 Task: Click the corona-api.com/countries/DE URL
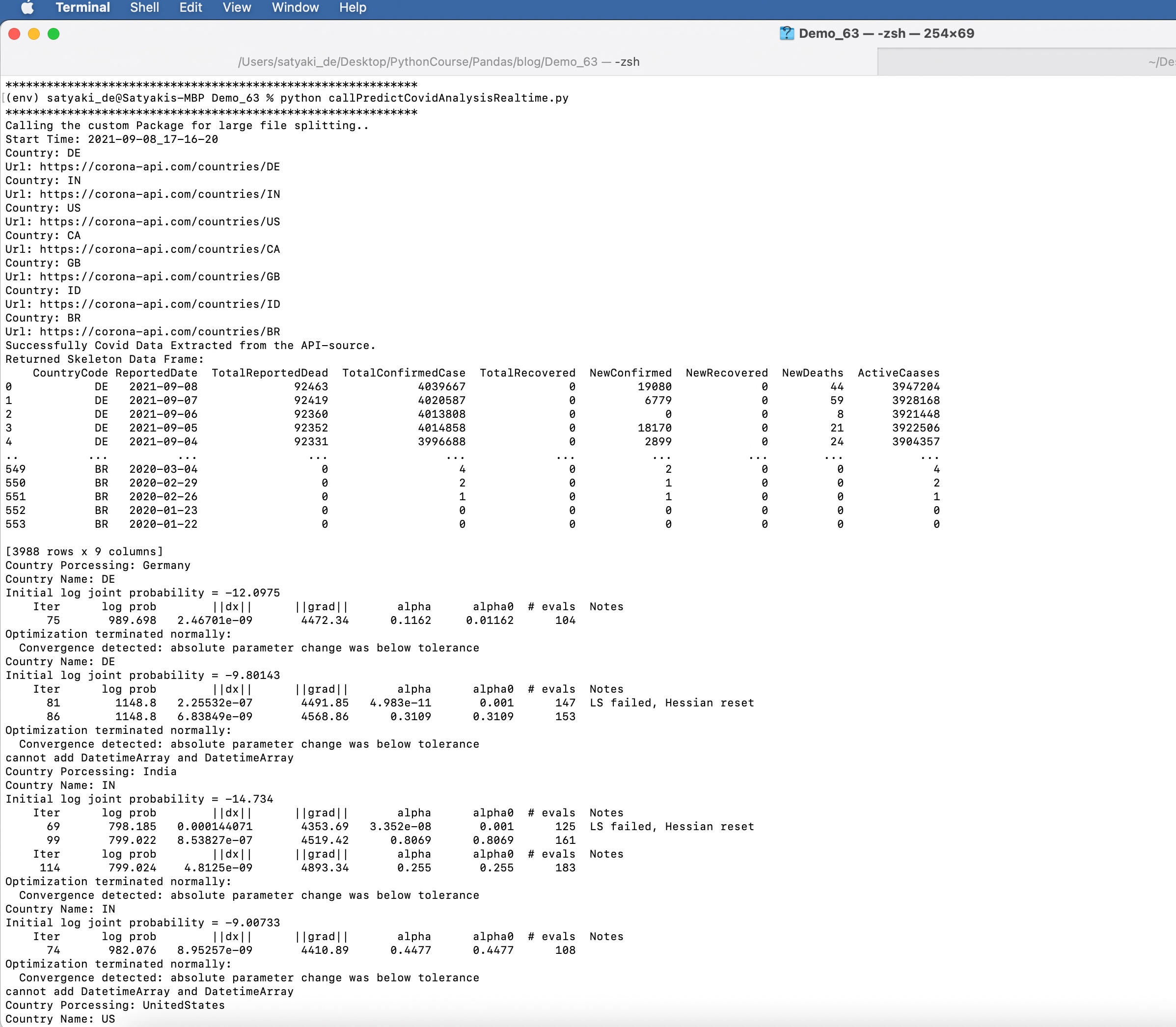(159, 167)
